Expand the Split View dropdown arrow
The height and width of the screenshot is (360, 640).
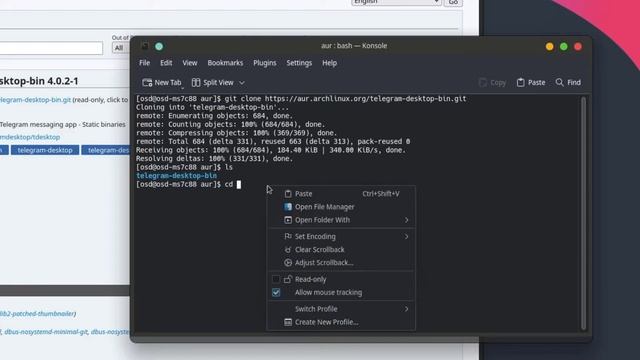(x=242, y=83)
